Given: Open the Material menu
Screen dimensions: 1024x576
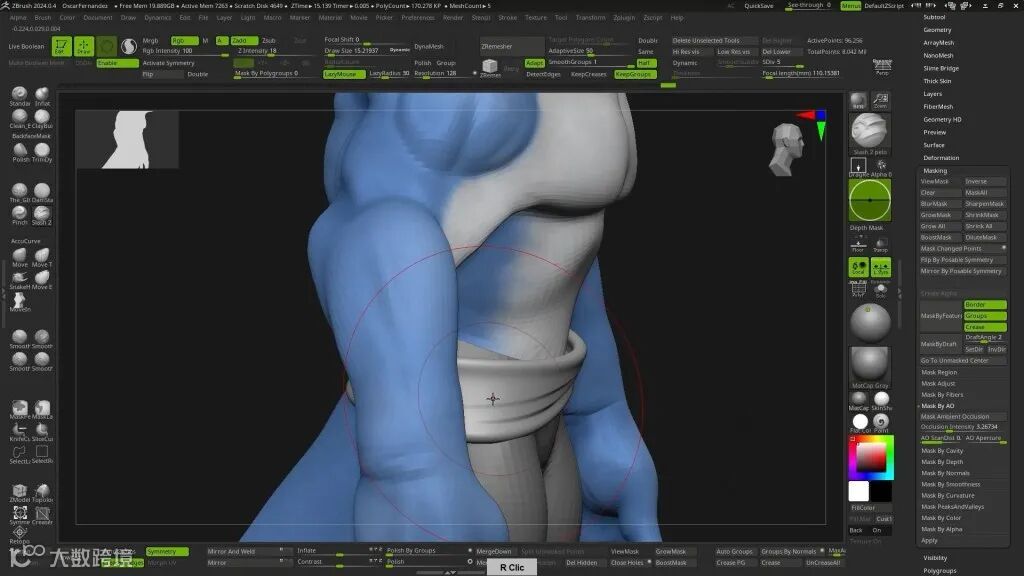Looking at the screenshot, I should (330, 18).
